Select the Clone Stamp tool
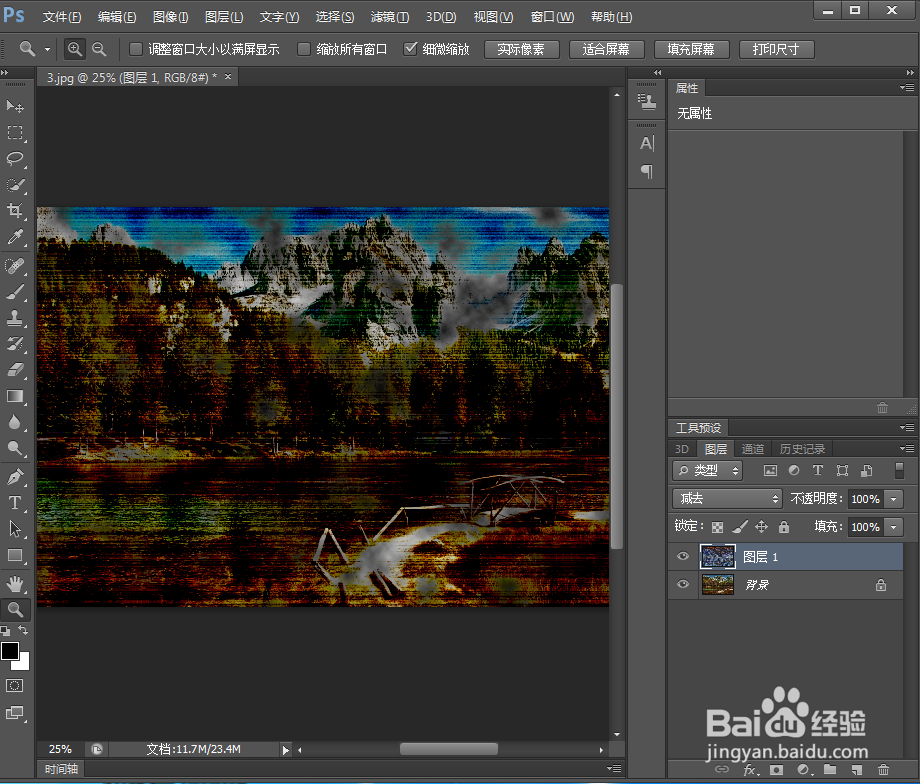 tap(15, 317)
